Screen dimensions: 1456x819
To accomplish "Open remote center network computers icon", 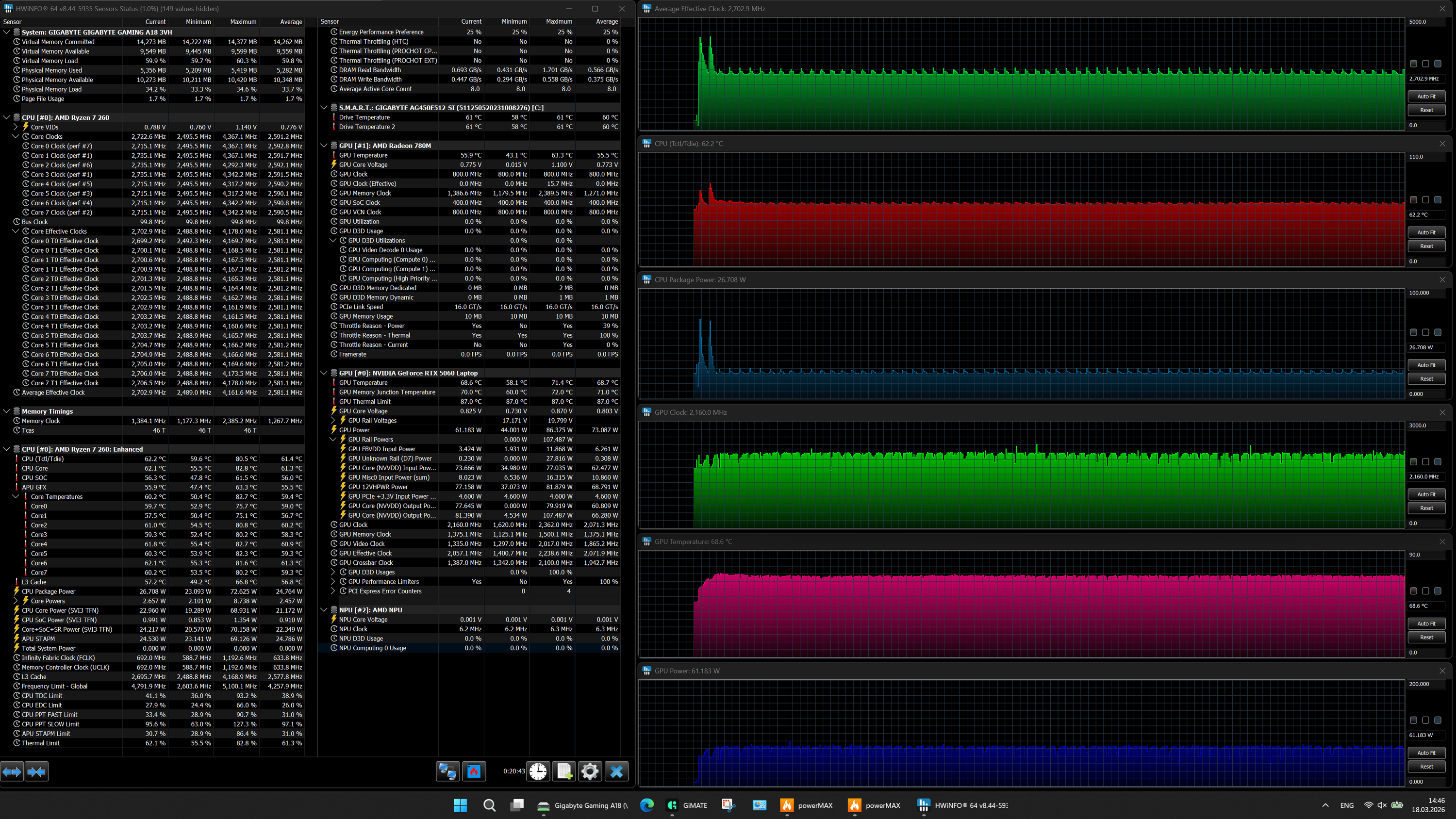I will (x=447, y=771).
